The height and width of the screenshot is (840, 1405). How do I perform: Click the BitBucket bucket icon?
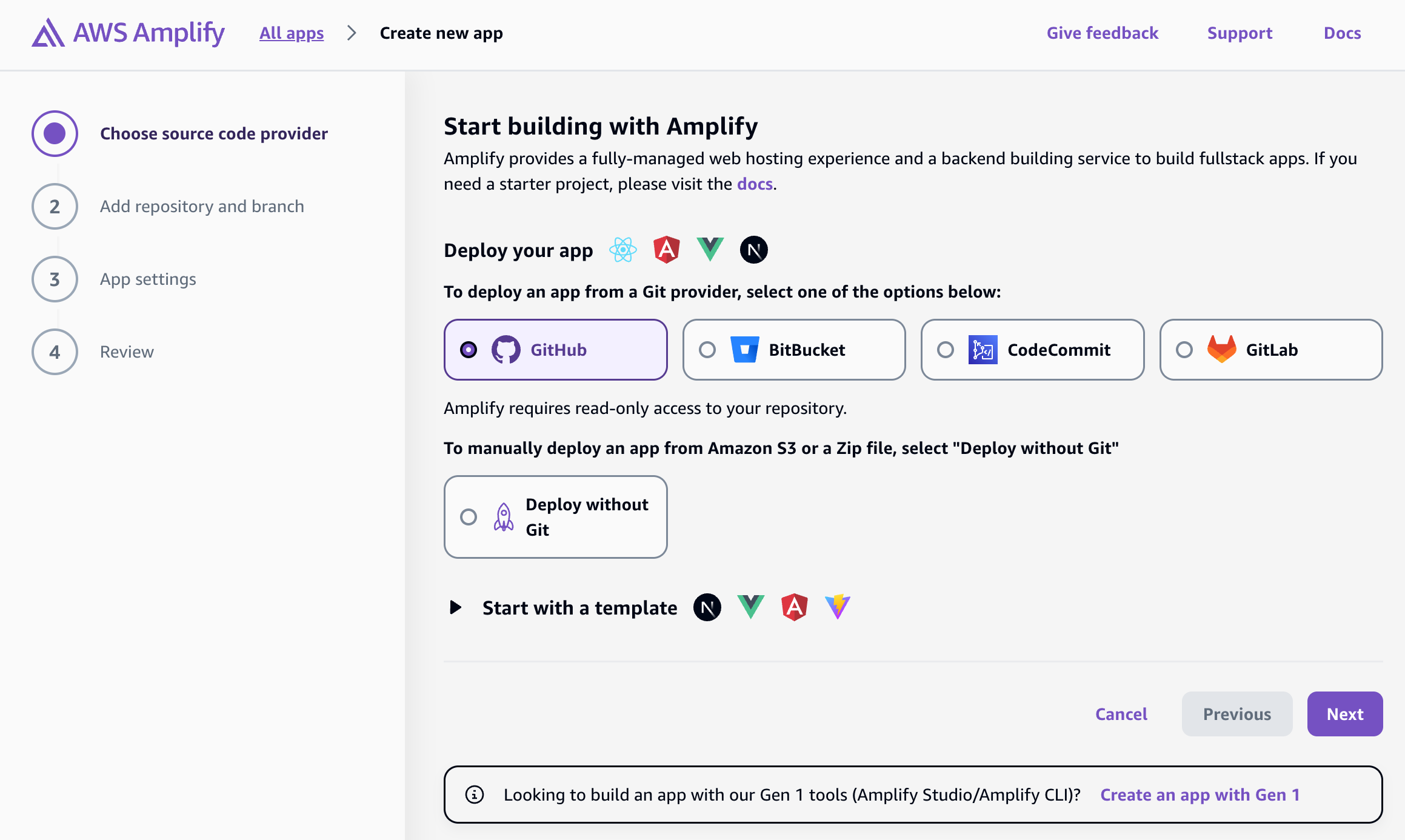[x=744, y=350]
